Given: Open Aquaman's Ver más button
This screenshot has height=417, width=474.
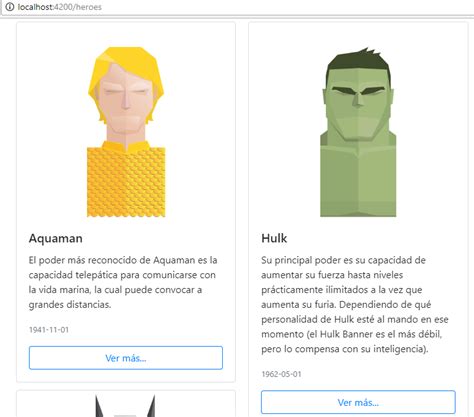Looking at the screenshot, I should click(126, 358).
